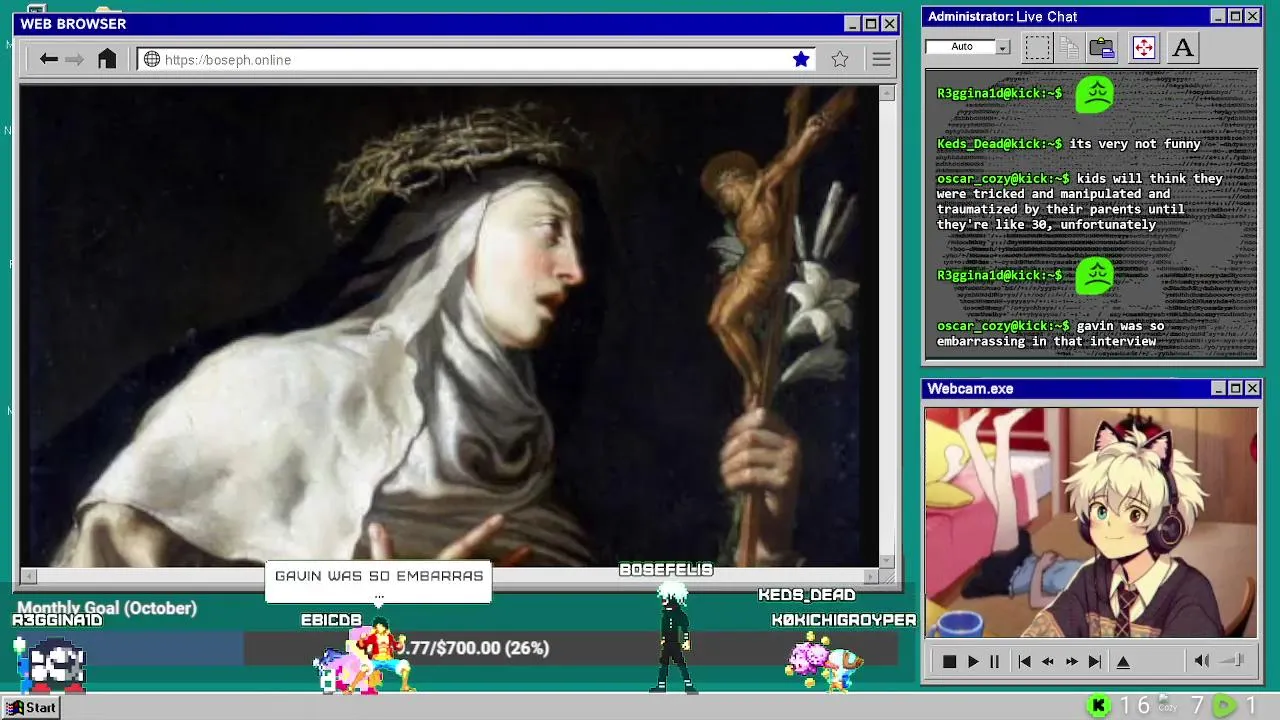The width and height of the screenshot is (1280, 720).
Task: Click the 'kids will think they were tricked' message
Action: pos(1080,202)
